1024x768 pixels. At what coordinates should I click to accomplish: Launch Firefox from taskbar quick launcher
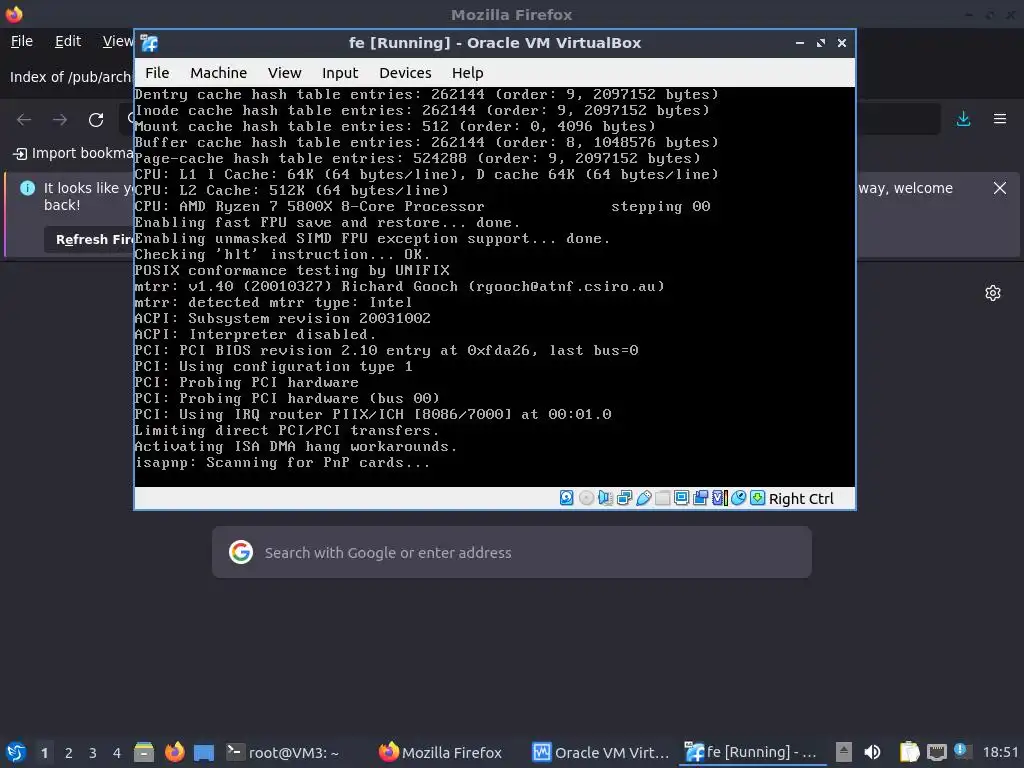174,752
